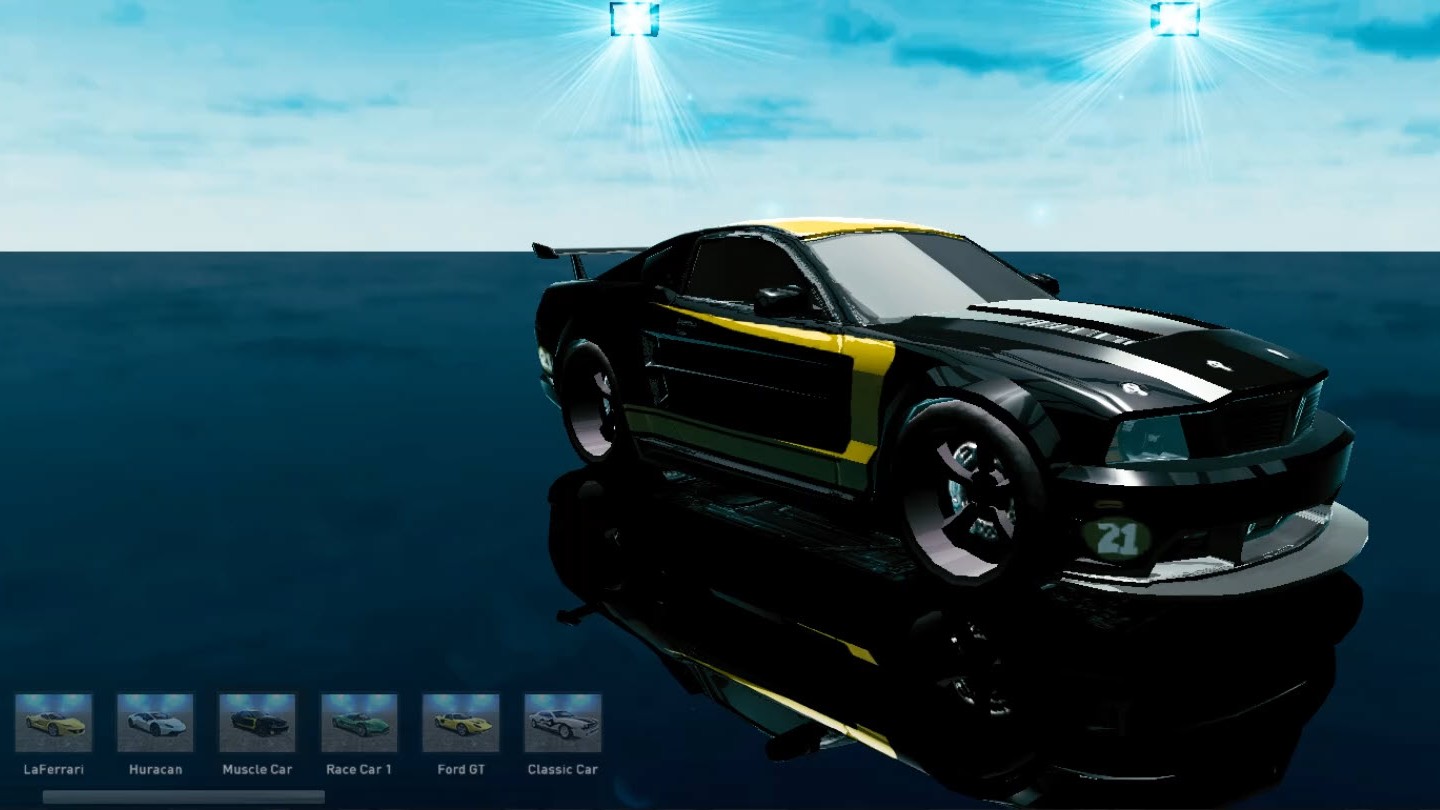The width and height of the screenshot is (1440, 810).
Task: Click the Ford GT label text
Action: point(461,769)
